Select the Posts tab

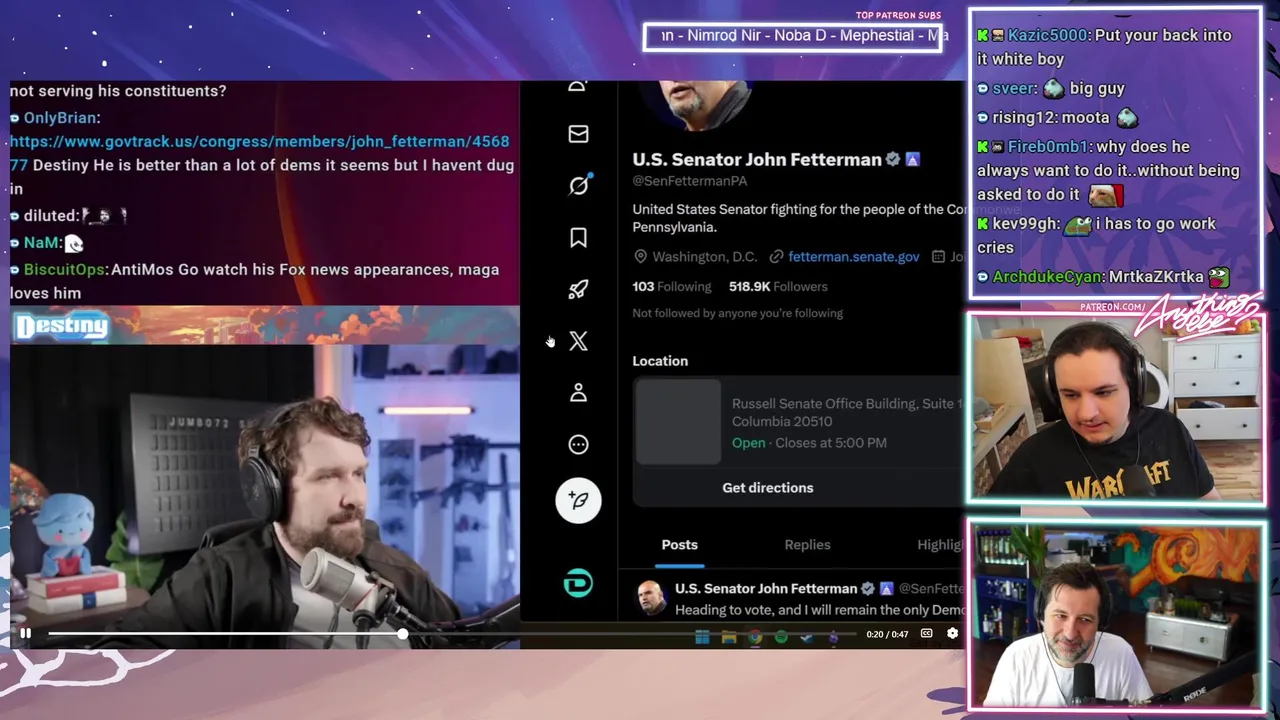point(679,545)
